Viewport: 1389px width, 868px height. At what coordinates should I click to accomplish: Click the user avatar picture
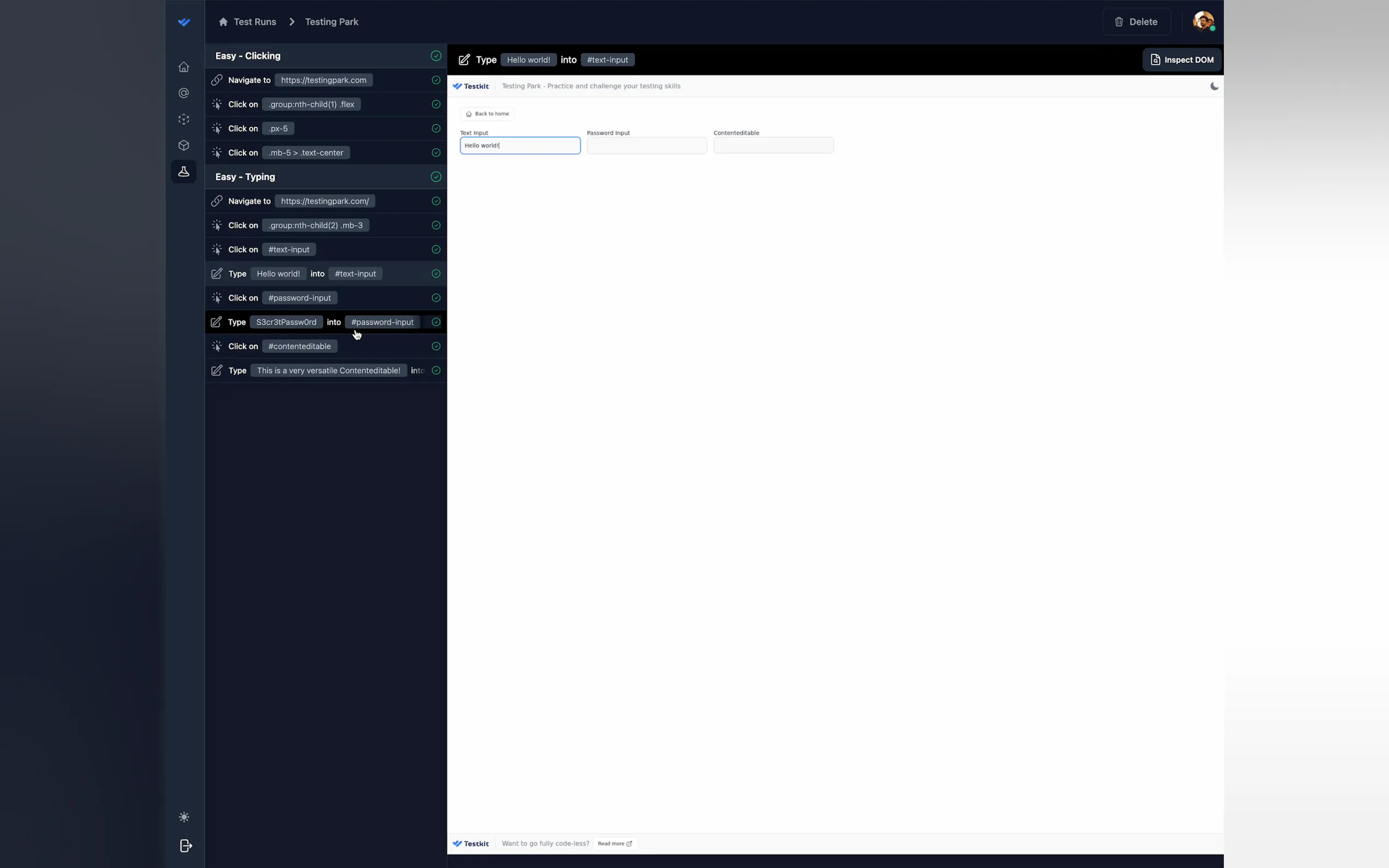tap(1203, 22)
